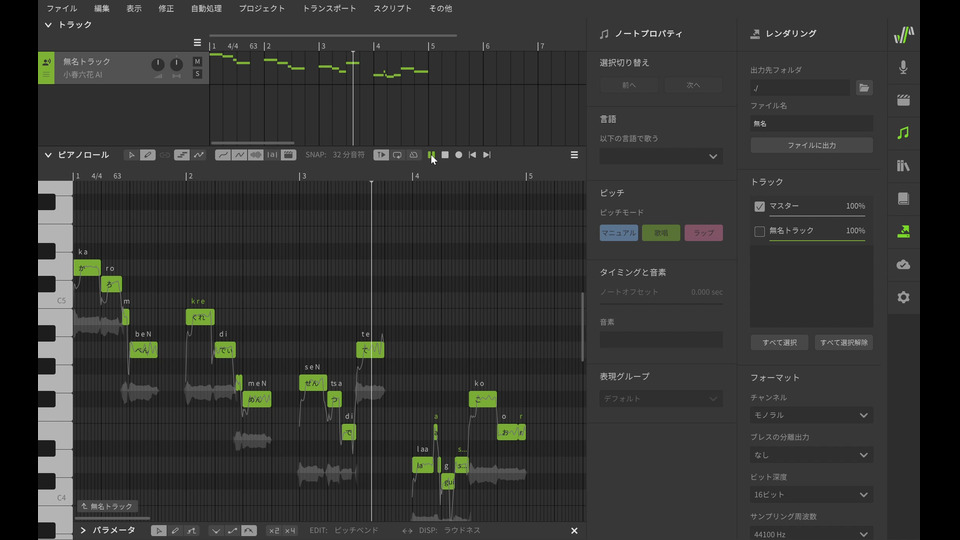Open the music note properties panel
The image size is (960, 540).
(904, 132)
